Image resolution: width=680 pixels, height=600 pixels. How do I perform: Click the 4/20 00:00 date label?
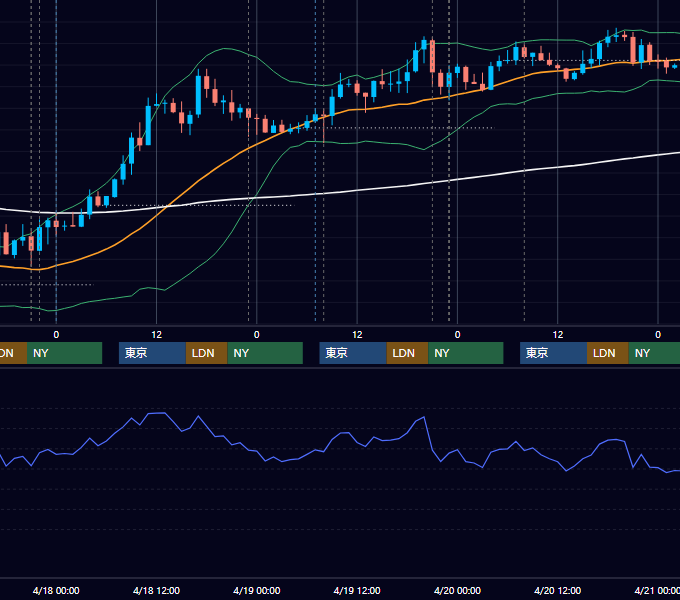tap(457, 590)
